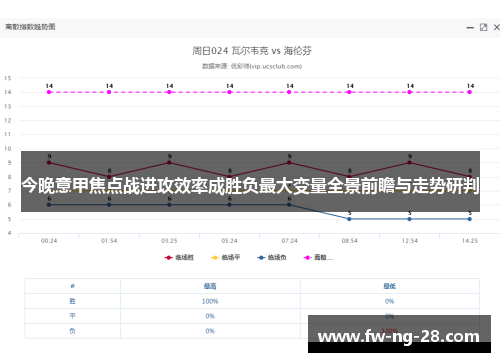This screenshot has width=500, height=362.
Task: Select the blue data point at 12:54
Action: click(x=409, y=219)
